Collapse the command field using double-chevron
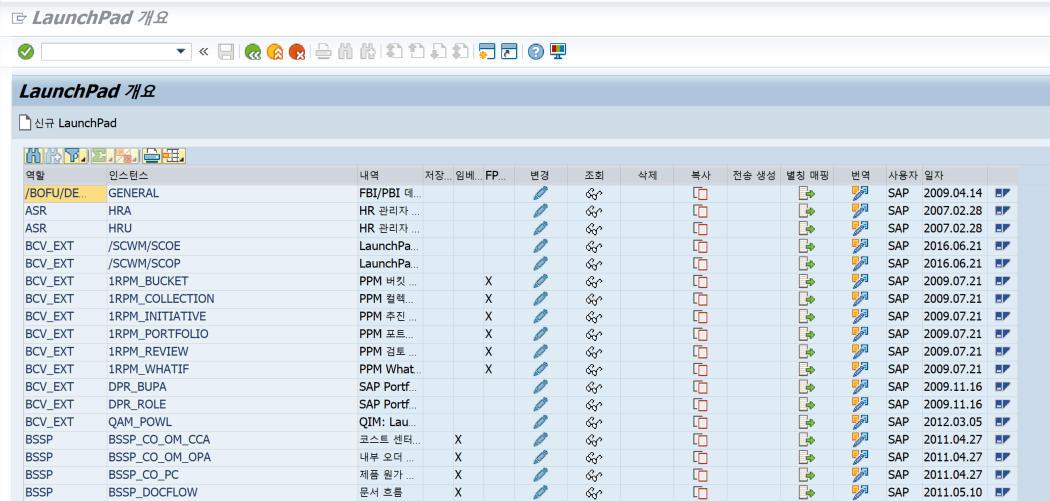The height and width of the screenshot is (501, 1050). [204, 52]
